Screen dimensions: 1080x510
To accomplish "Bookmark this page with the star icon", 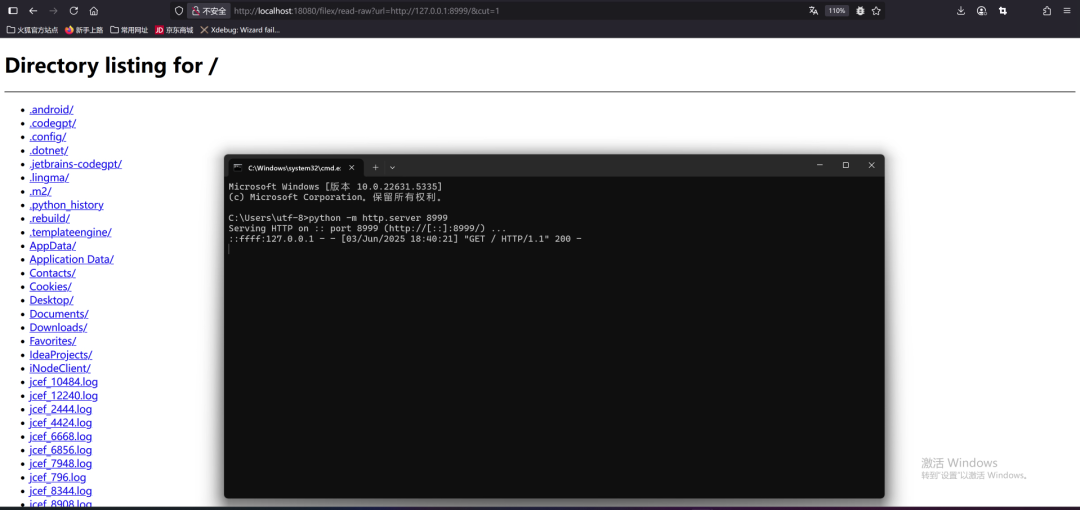I will 876,11.
